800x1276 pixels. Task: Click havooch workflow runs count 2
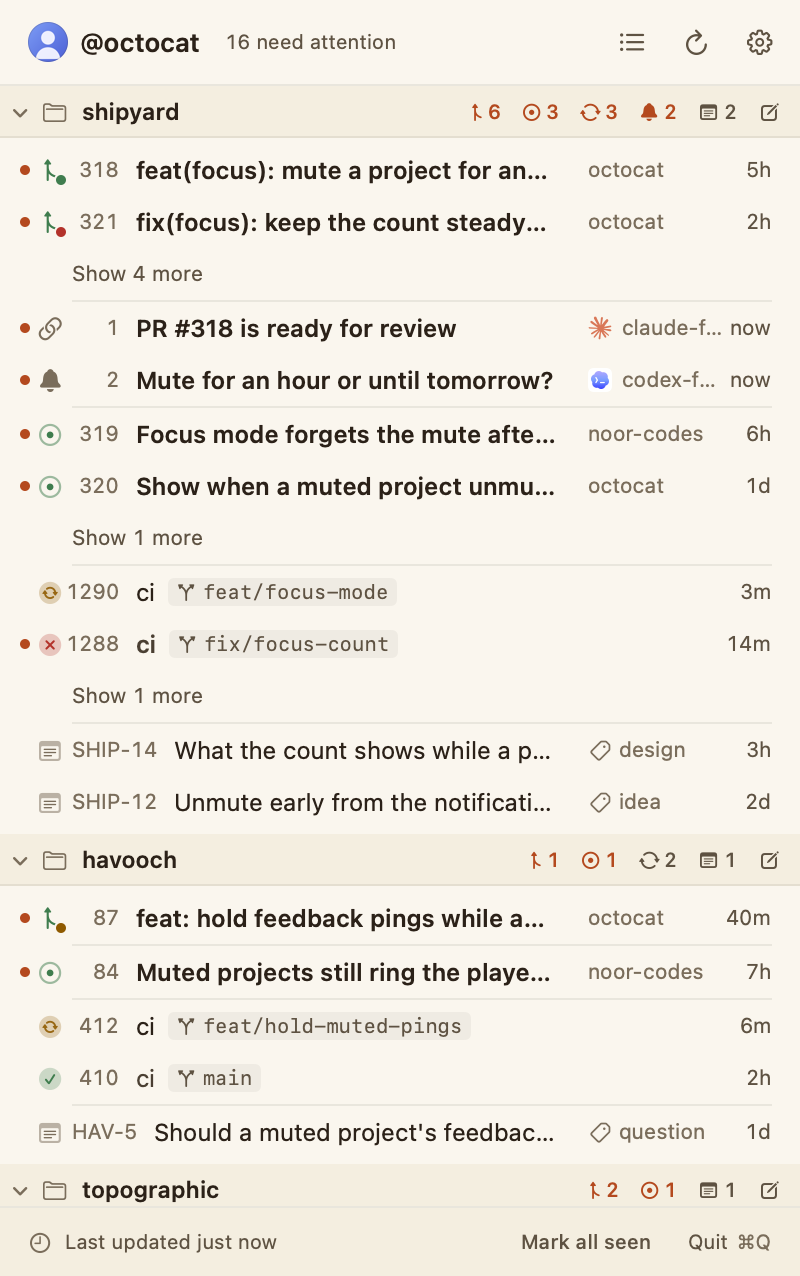coord(658,860)
